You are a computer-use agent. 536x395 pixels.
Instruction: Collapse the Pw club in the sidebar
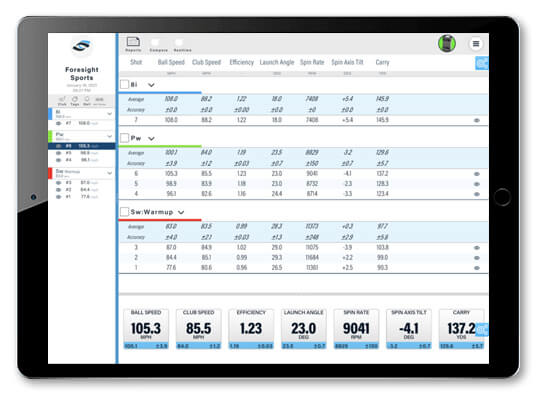(x=109, y=136)
